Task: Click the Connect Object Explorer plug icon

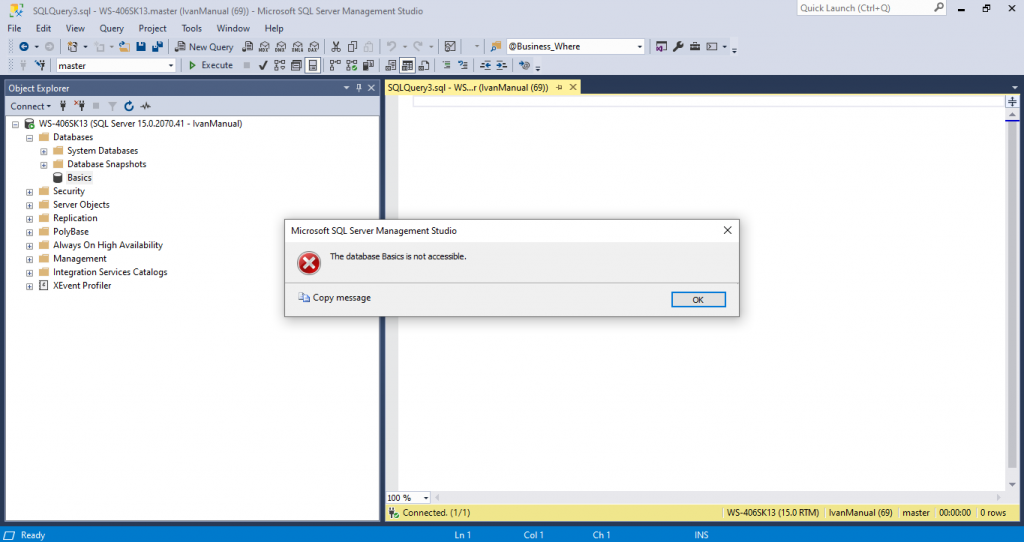Action: (63, 106)
